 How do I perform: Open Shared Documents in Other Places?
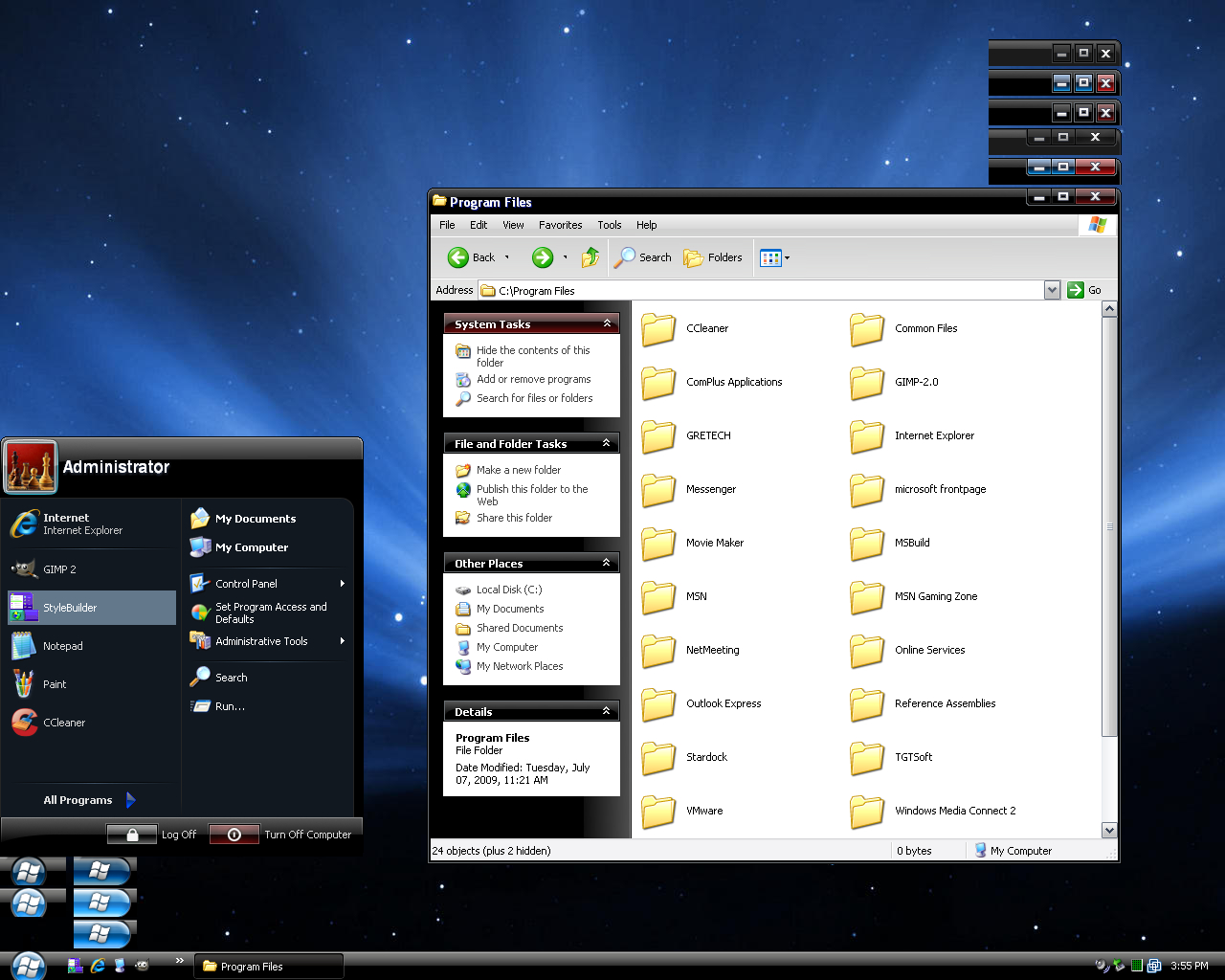[x=509, y=628]
